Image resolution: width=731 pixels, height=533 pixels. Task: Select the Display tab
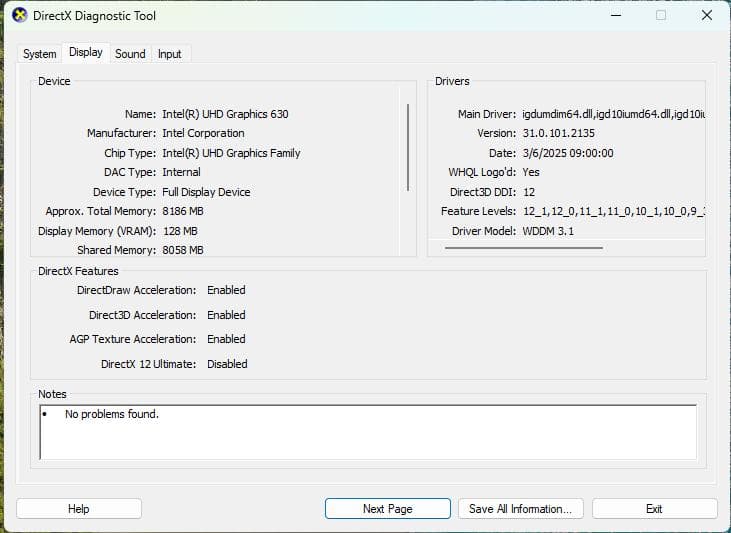point(86,53)
